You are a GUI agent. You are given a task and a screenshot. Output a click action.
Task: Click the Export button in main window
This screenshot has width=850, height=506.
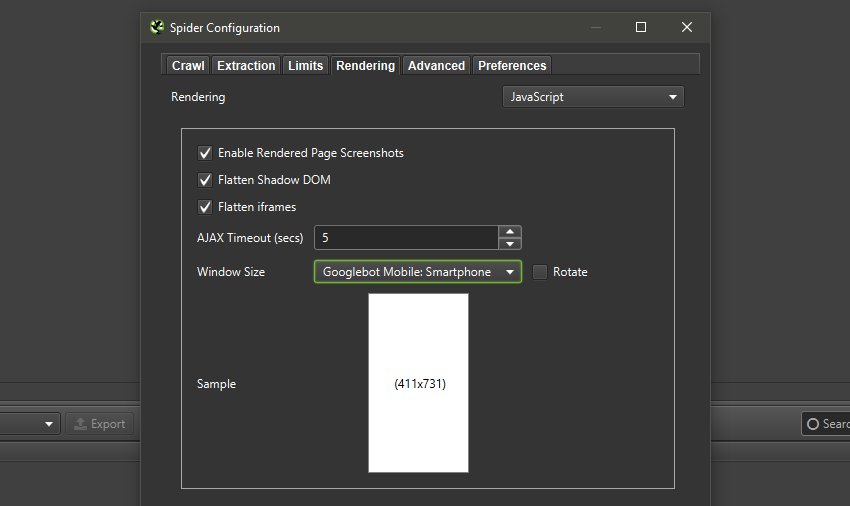(100, 424)
